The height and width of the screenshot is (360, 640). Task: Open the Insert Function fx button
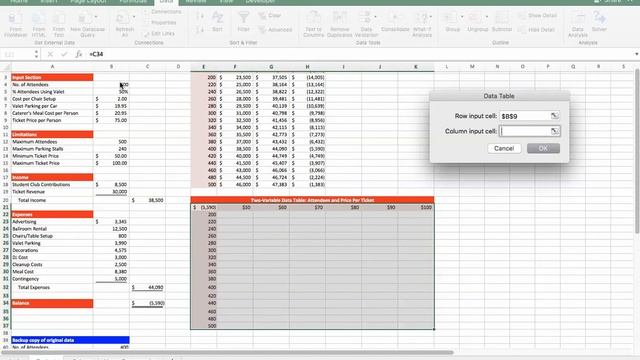pos(79,54)
